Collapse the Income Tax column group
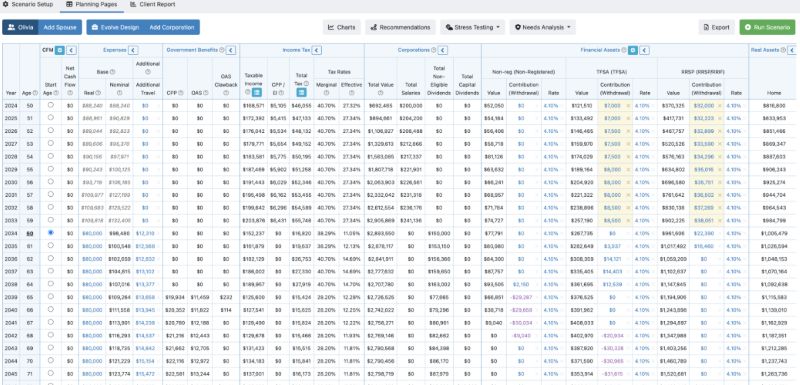800x385 pixels. coord(317,50)
